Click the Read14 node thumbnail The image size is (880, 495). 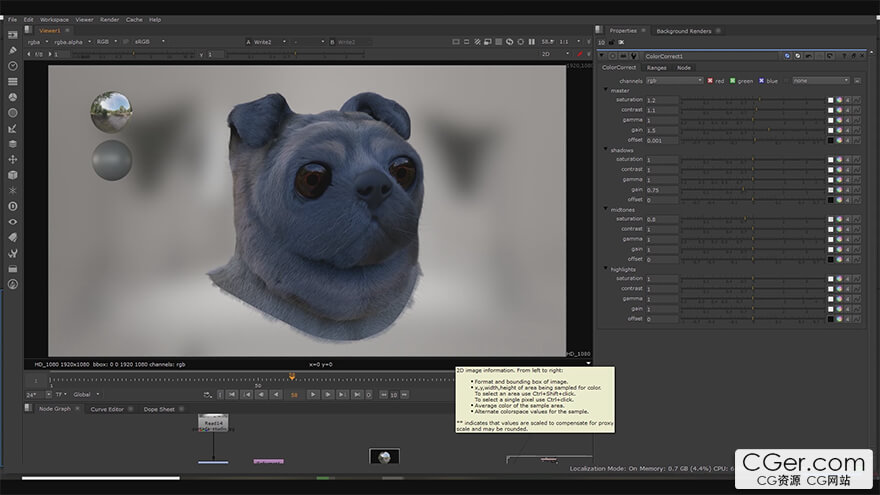[212, 423]
